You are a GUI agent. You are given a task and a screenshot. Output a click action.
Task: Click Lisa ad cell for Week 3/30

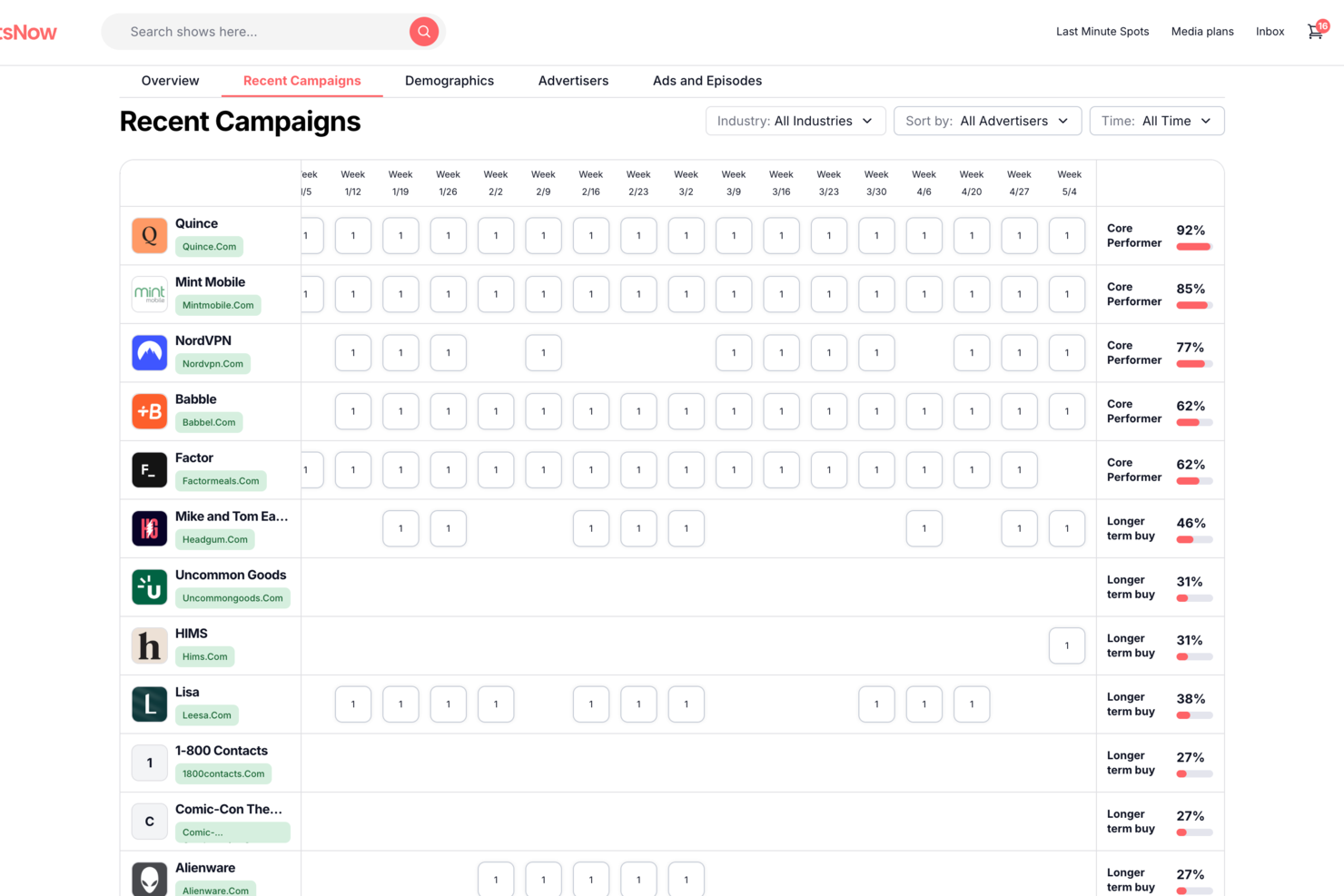coord(876,704)
